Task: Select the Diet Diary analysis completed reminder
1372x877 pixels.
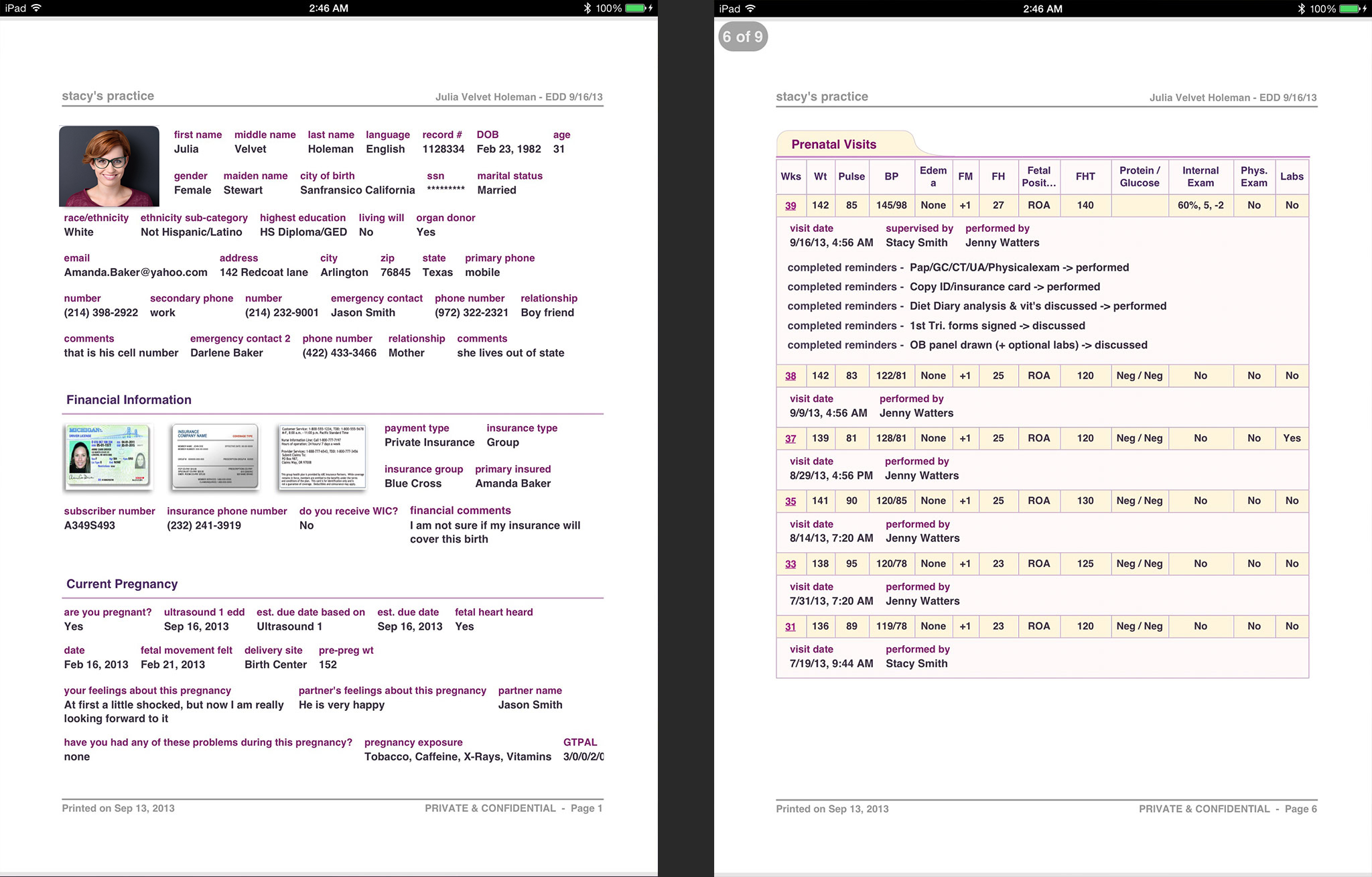Action: pyautogui.click(x=977, y=306)
